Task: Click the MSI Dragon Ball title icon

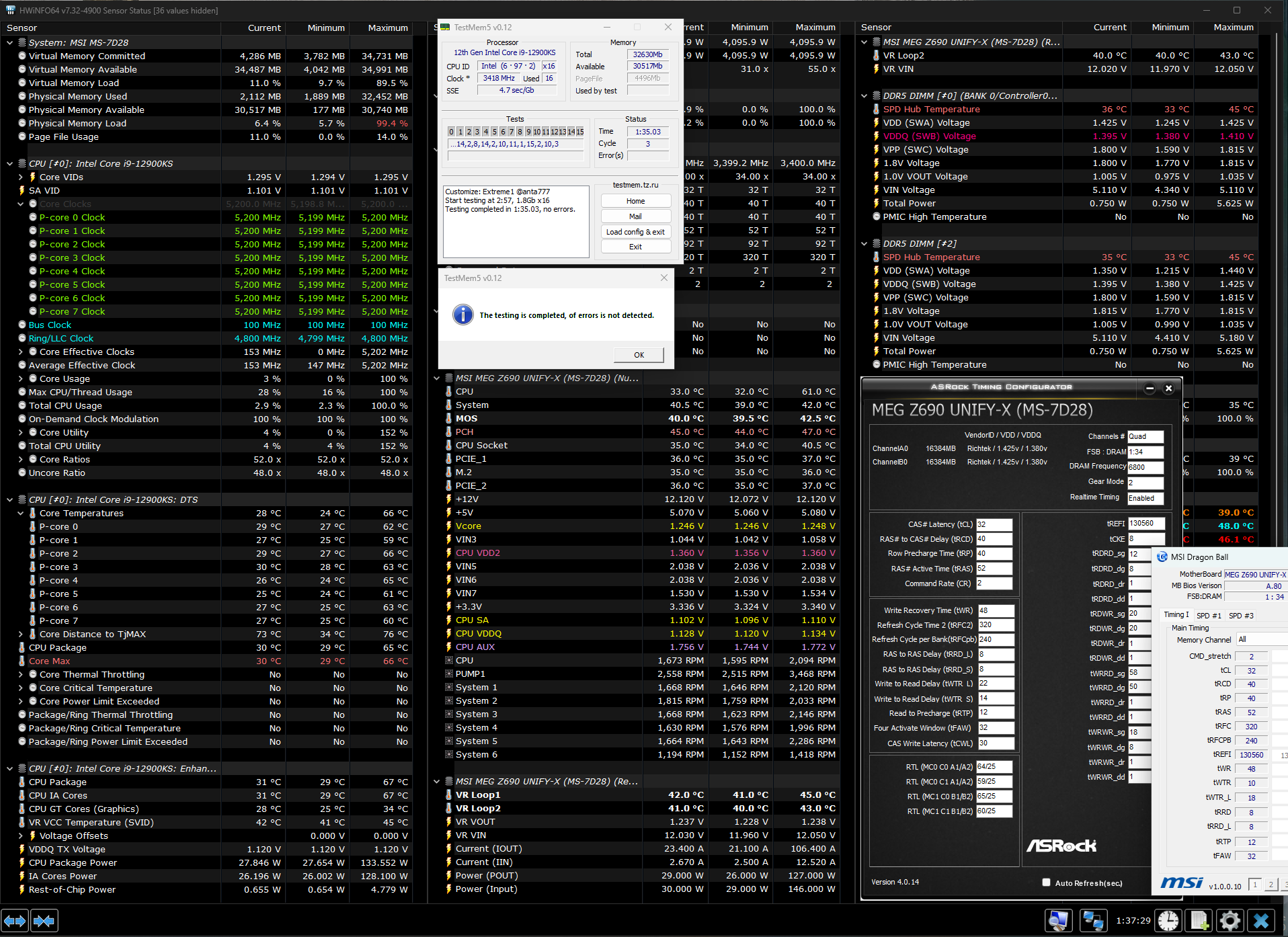Action: pos(1162,557)
